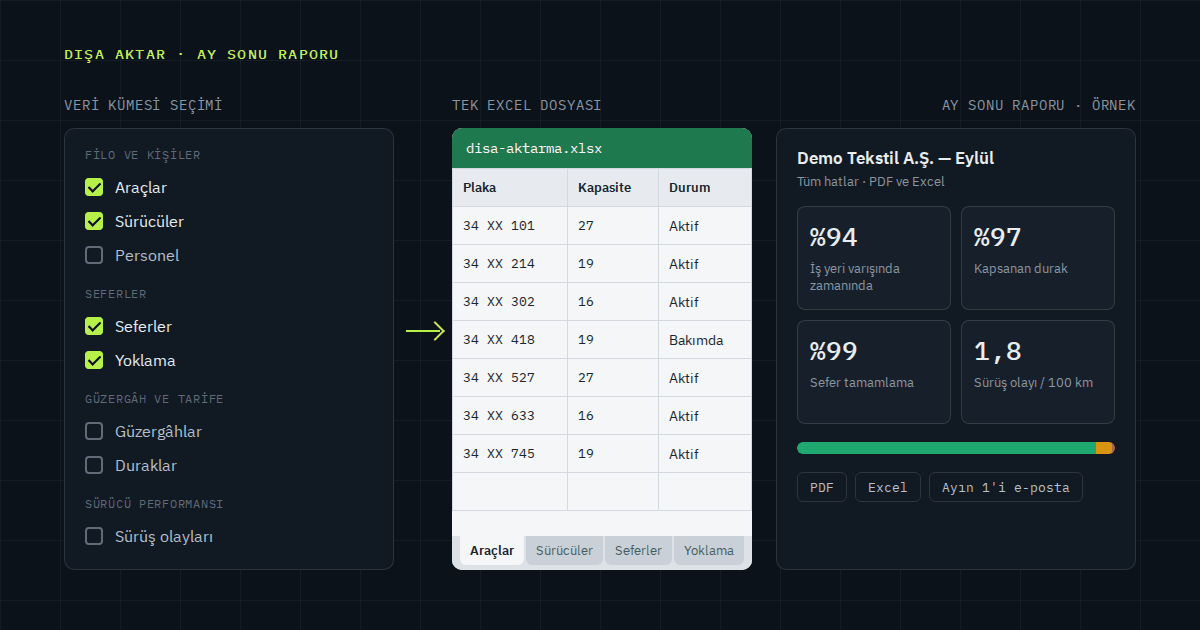Uncheck the Yoklama dataset checkbox
Screen dimensions: 1200x630
(x=94, y=360)
